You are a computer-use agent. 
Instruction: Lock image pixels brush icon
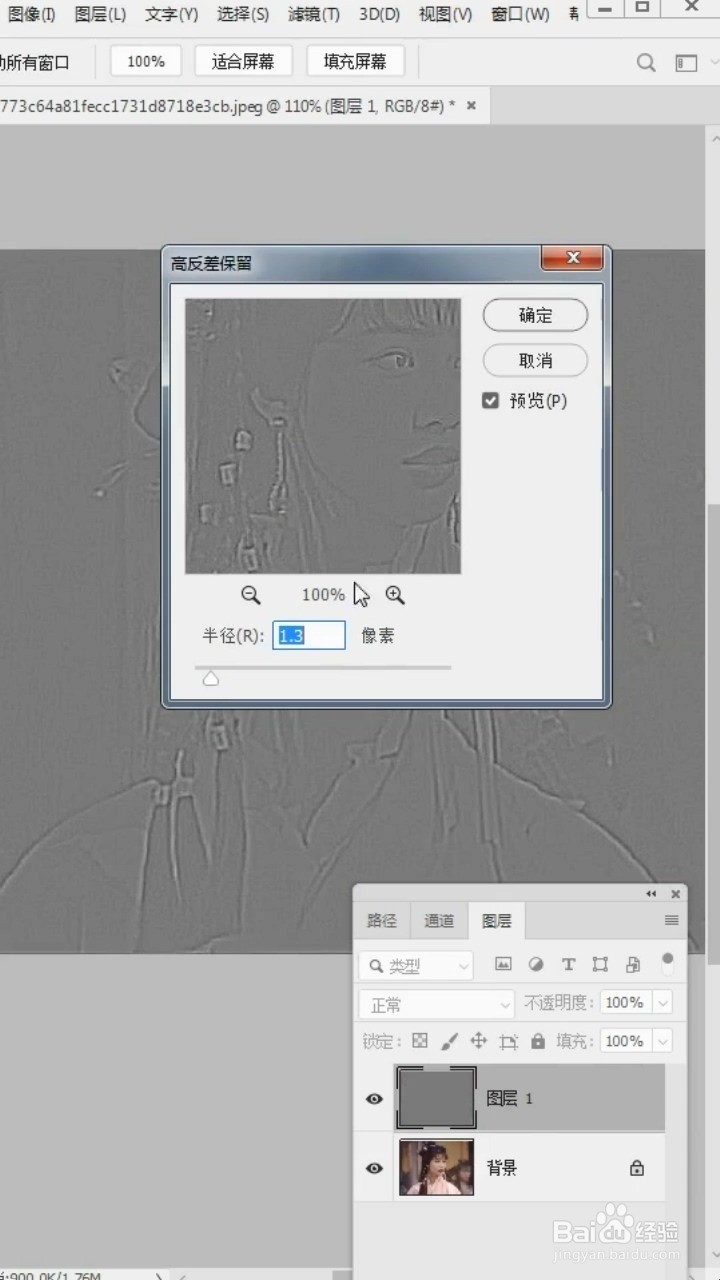(x=449, y=1041)
